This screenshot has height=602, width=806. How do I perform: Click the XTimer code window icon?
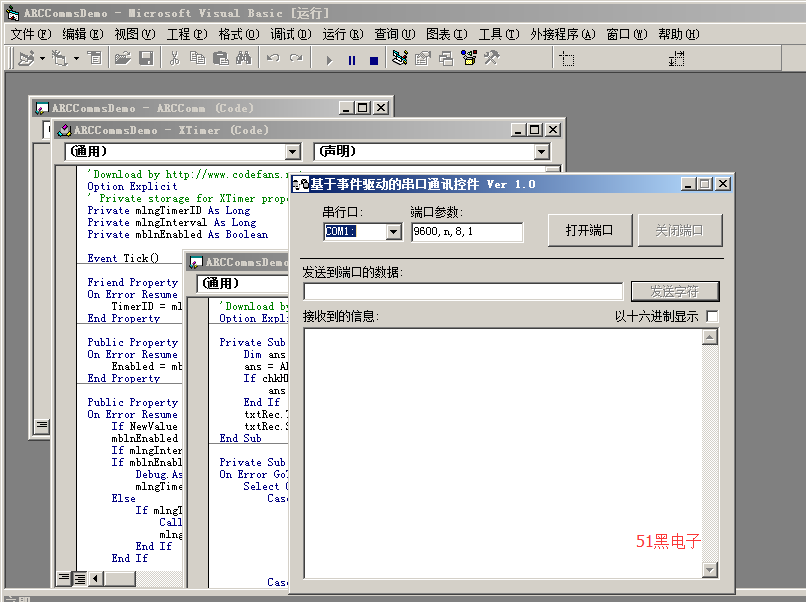(x=64, y=130)
